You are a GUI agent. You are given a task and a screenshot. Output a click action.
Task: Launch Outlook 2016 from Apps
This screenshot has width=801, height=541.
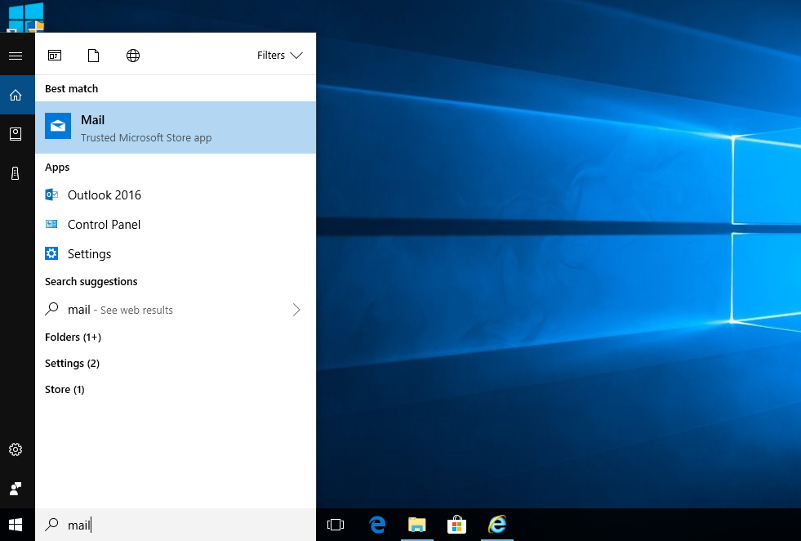[175, 195]
